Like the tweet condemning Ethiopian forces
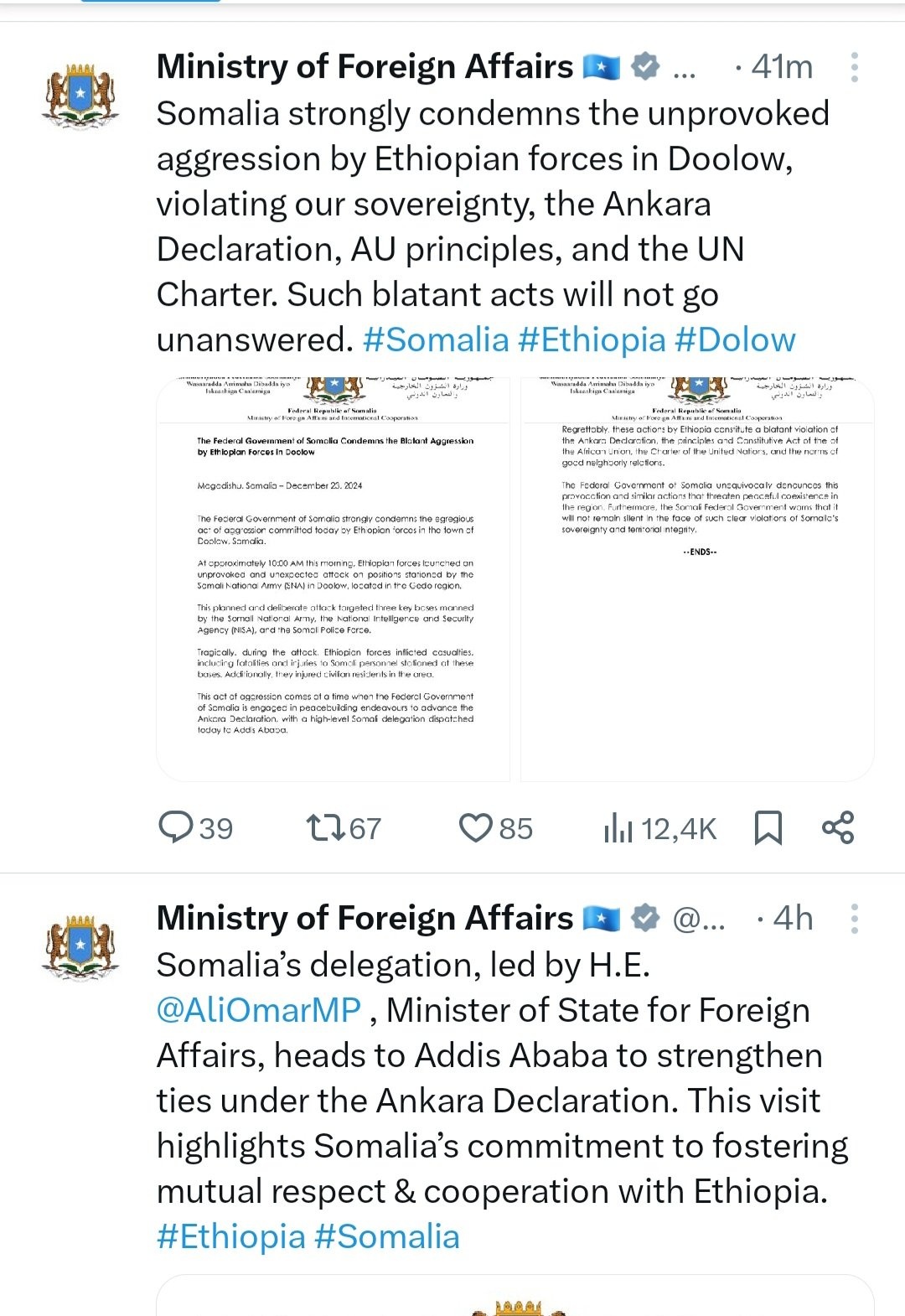Viewport: 905px width, 1316px height. [x=495, y=828]
